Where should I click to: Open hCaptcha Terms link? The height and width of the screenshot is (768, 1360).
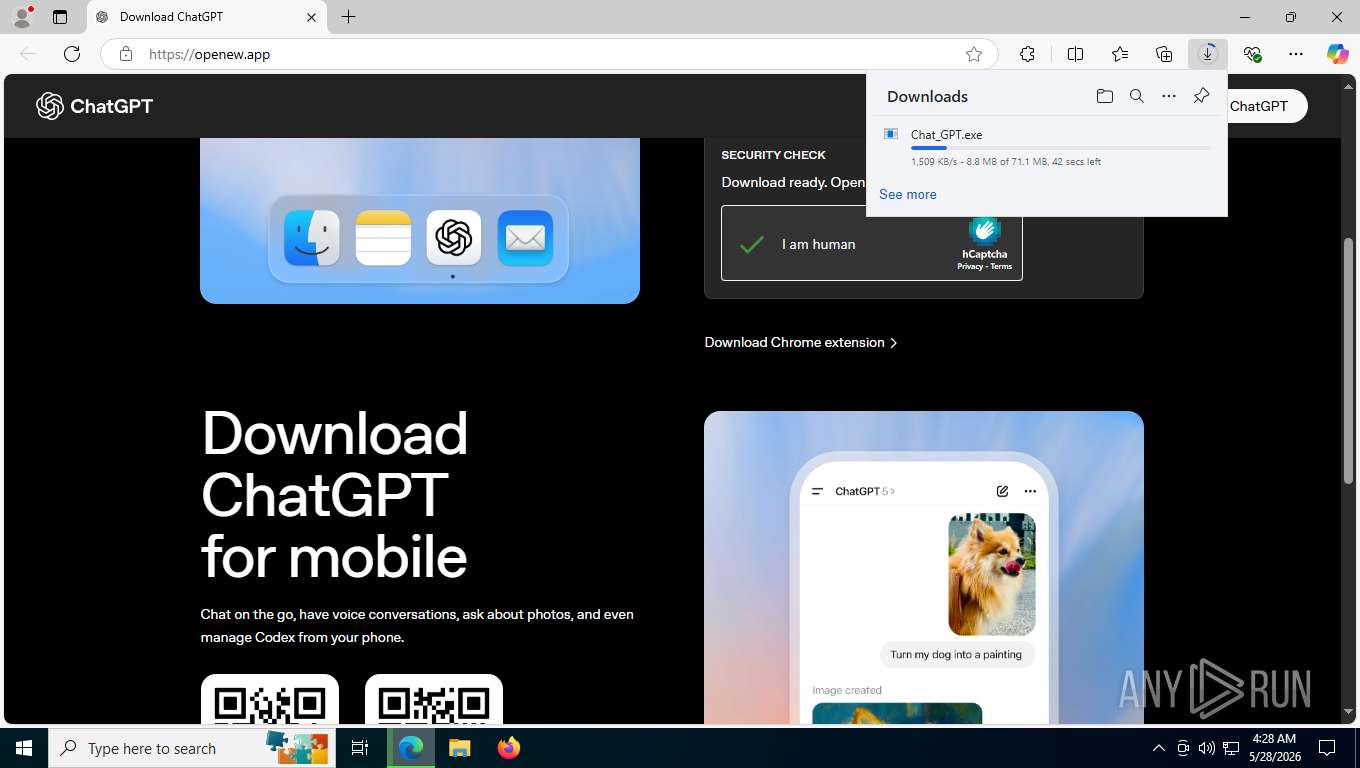[1001, 267]
